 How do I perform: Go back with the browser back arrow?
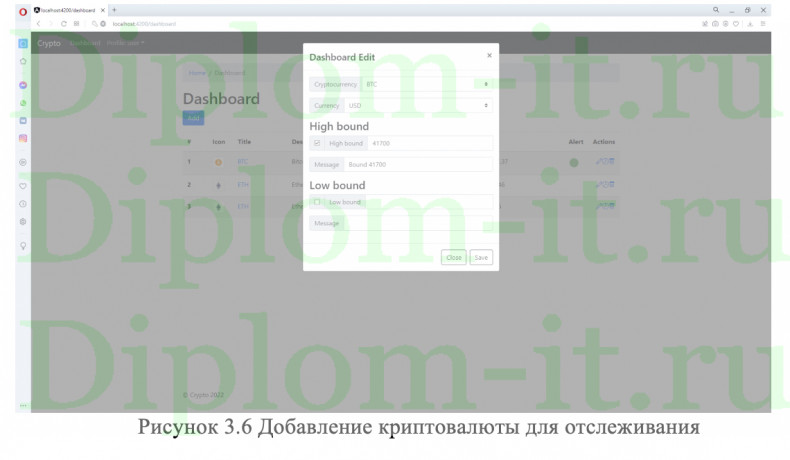coord(39,24)
